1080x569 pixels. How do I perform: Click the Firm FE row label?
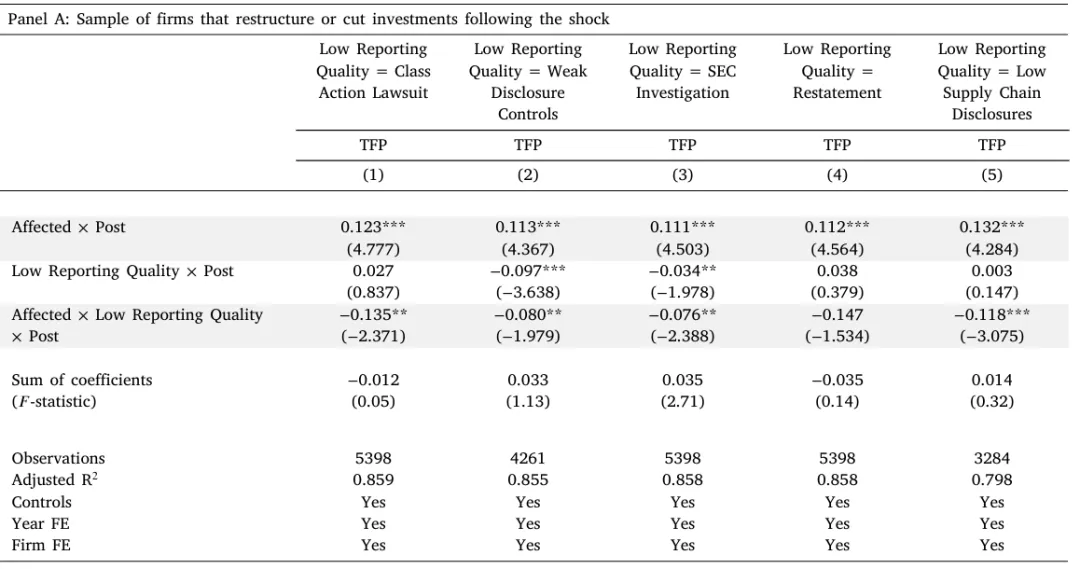click(41, 545)
